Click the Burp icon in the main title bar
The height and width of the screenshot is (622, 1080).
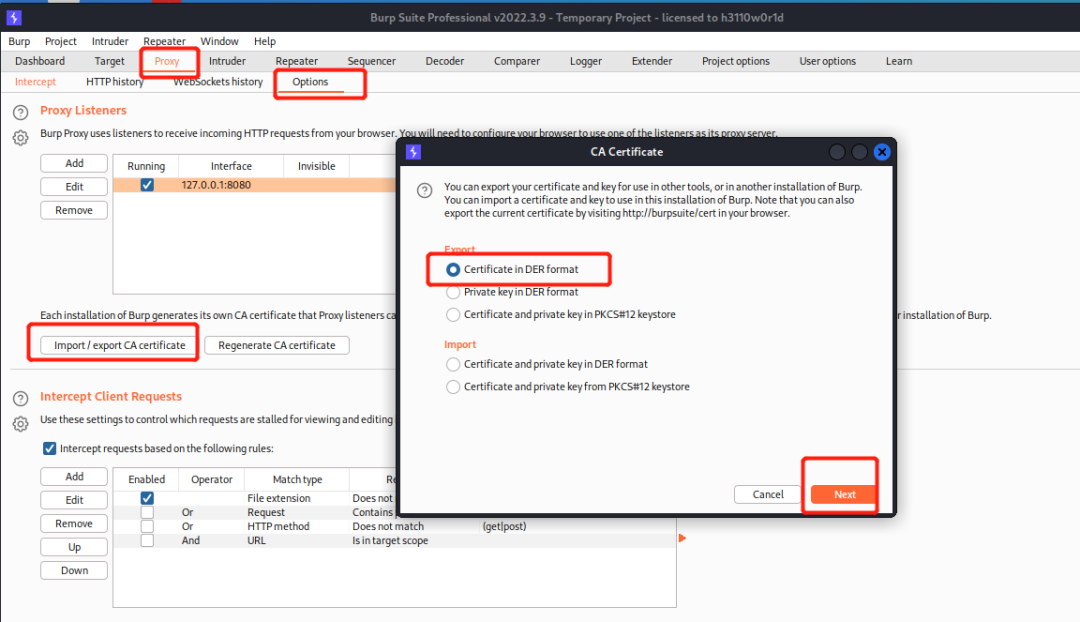pos(13,16)
